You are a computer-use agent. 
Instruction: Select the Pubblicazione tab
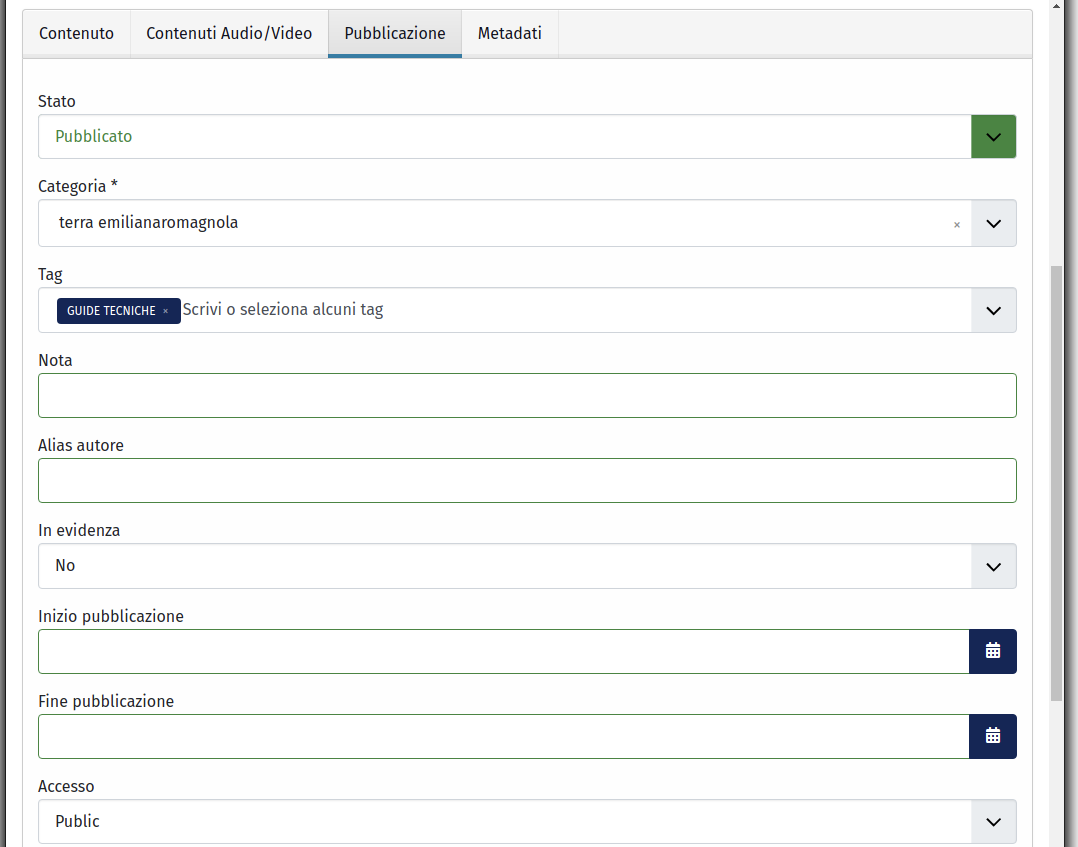(x=395, y=33)
